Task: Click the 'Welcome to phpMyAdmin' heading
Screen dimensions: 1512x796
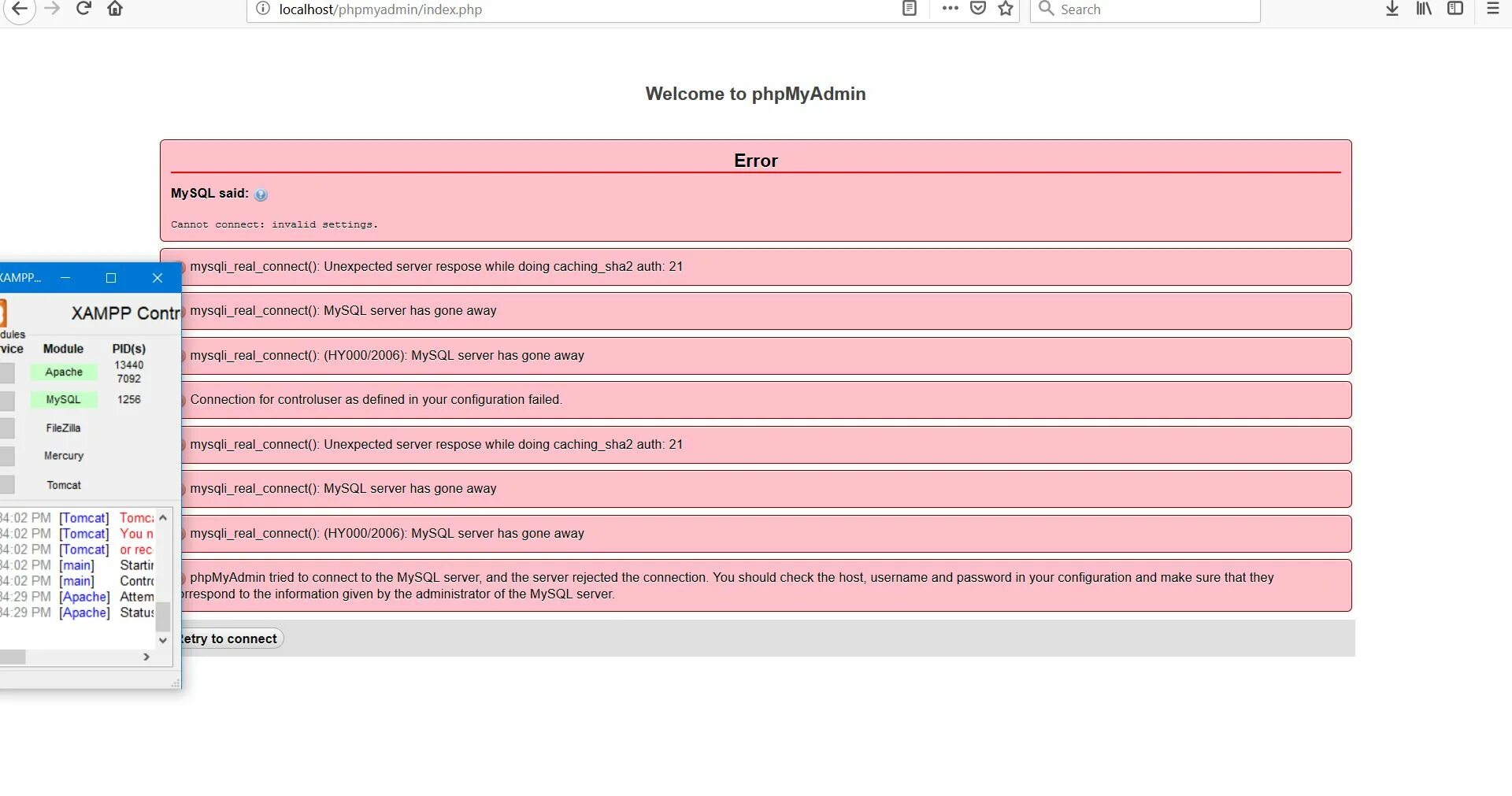Action: coord(755,94)
